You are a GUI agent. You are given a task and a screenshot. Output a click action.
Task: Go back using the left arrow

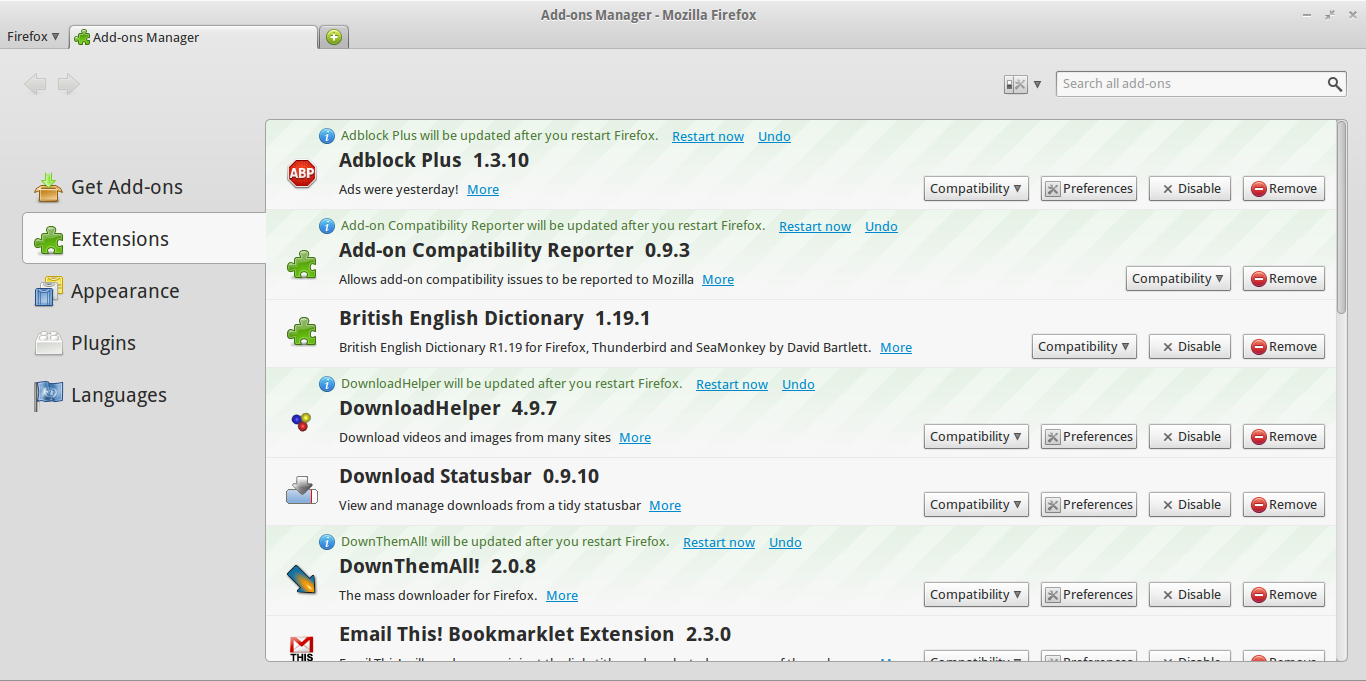point(35,84)
